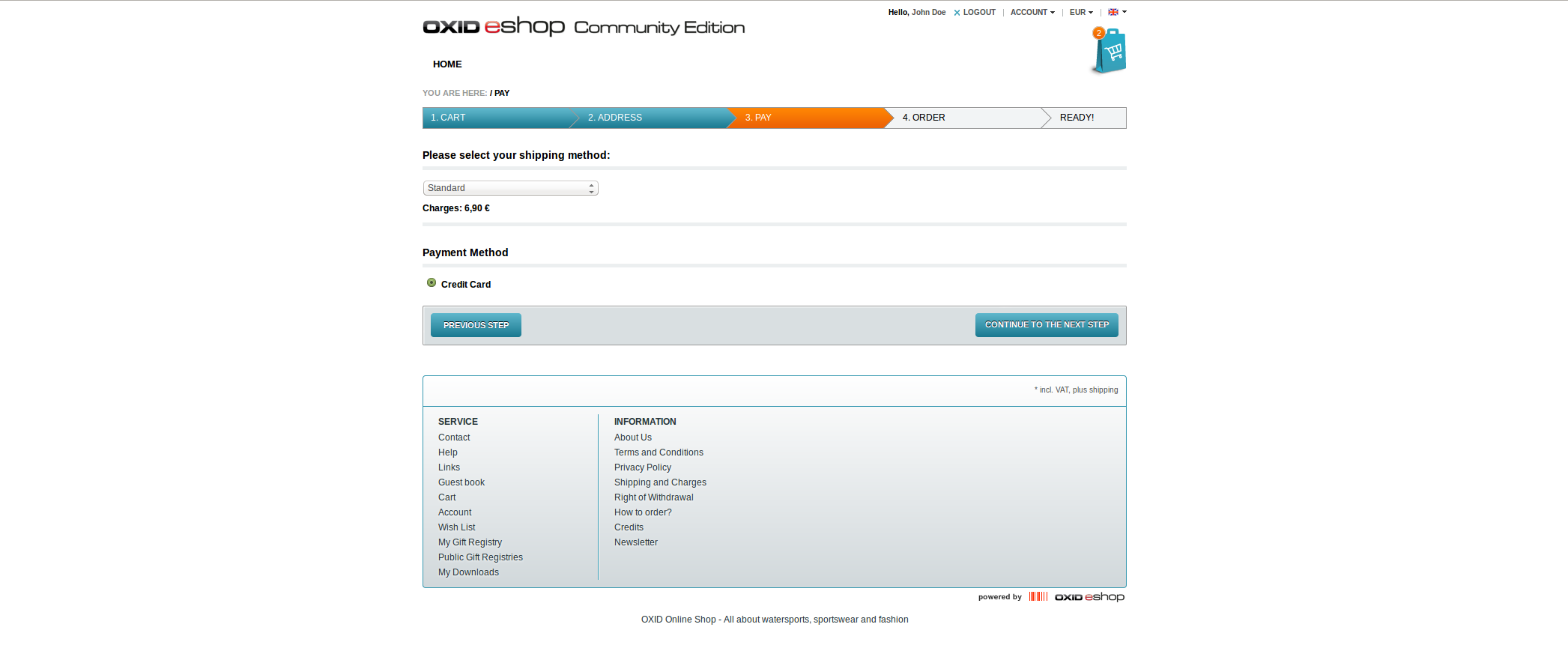
Task: Open the Terms and Conditions link
Action: (659, 452)
